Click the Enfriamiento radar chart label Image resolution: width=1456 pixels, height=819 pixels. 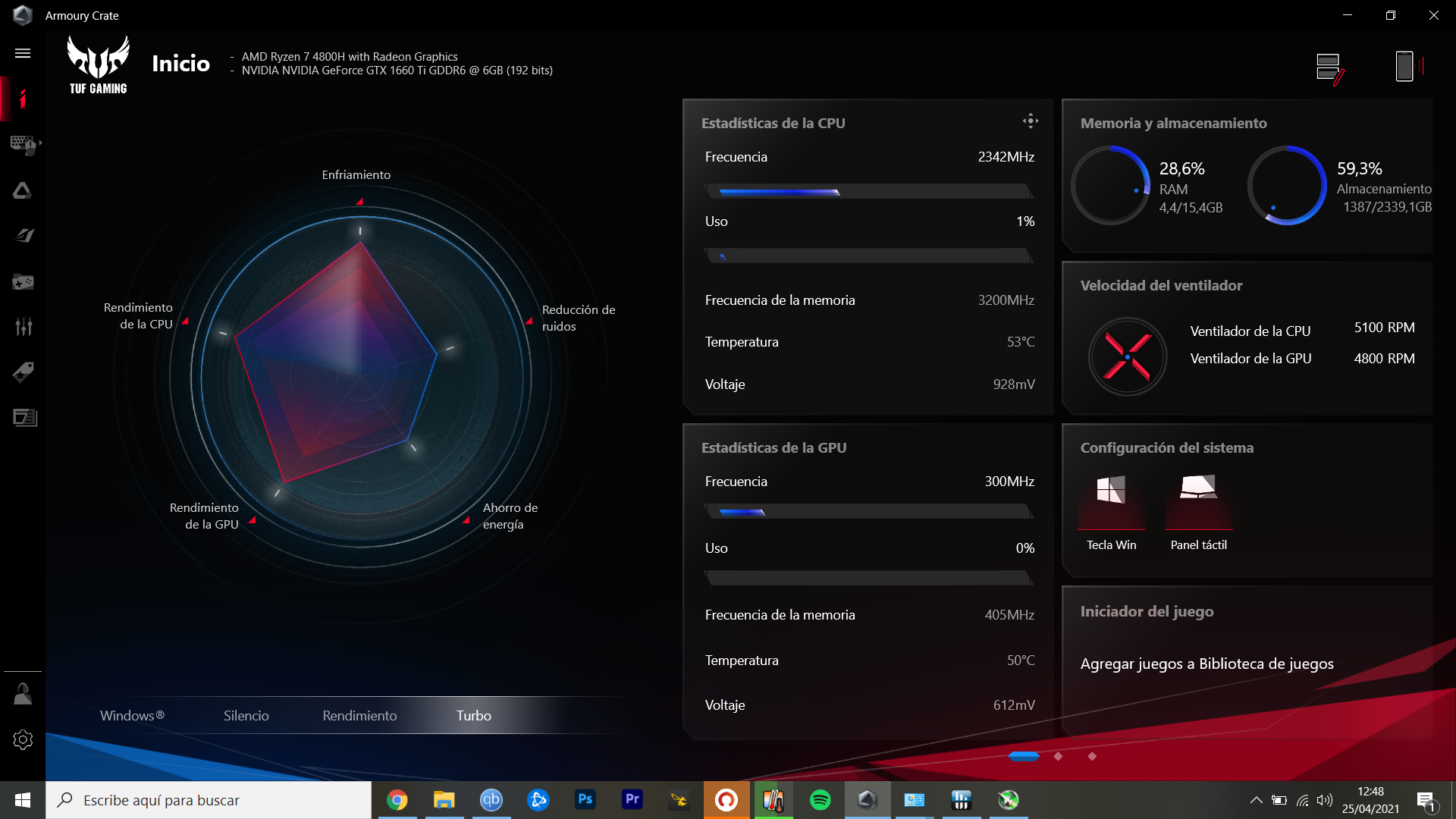(356, 174)
